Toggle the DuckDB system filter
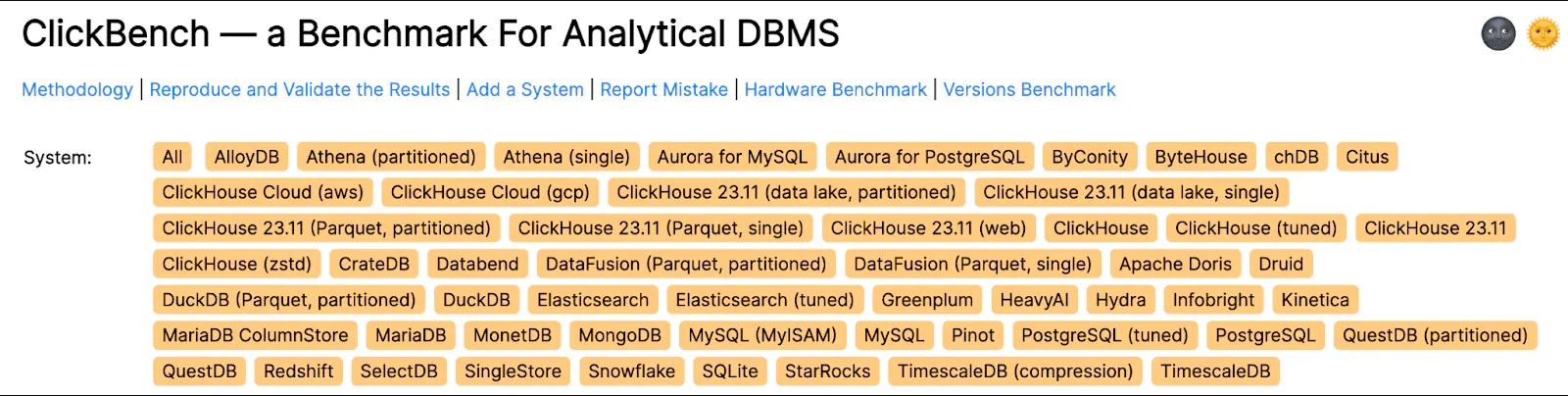This screenshot has height=396, width=1568. tap(476, 300)
